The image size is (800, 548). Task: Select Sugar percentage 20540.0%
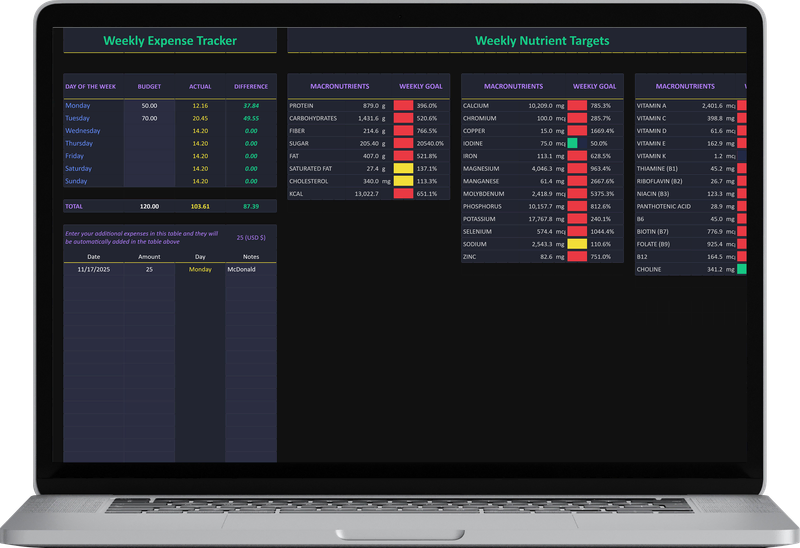pos(430,143)
